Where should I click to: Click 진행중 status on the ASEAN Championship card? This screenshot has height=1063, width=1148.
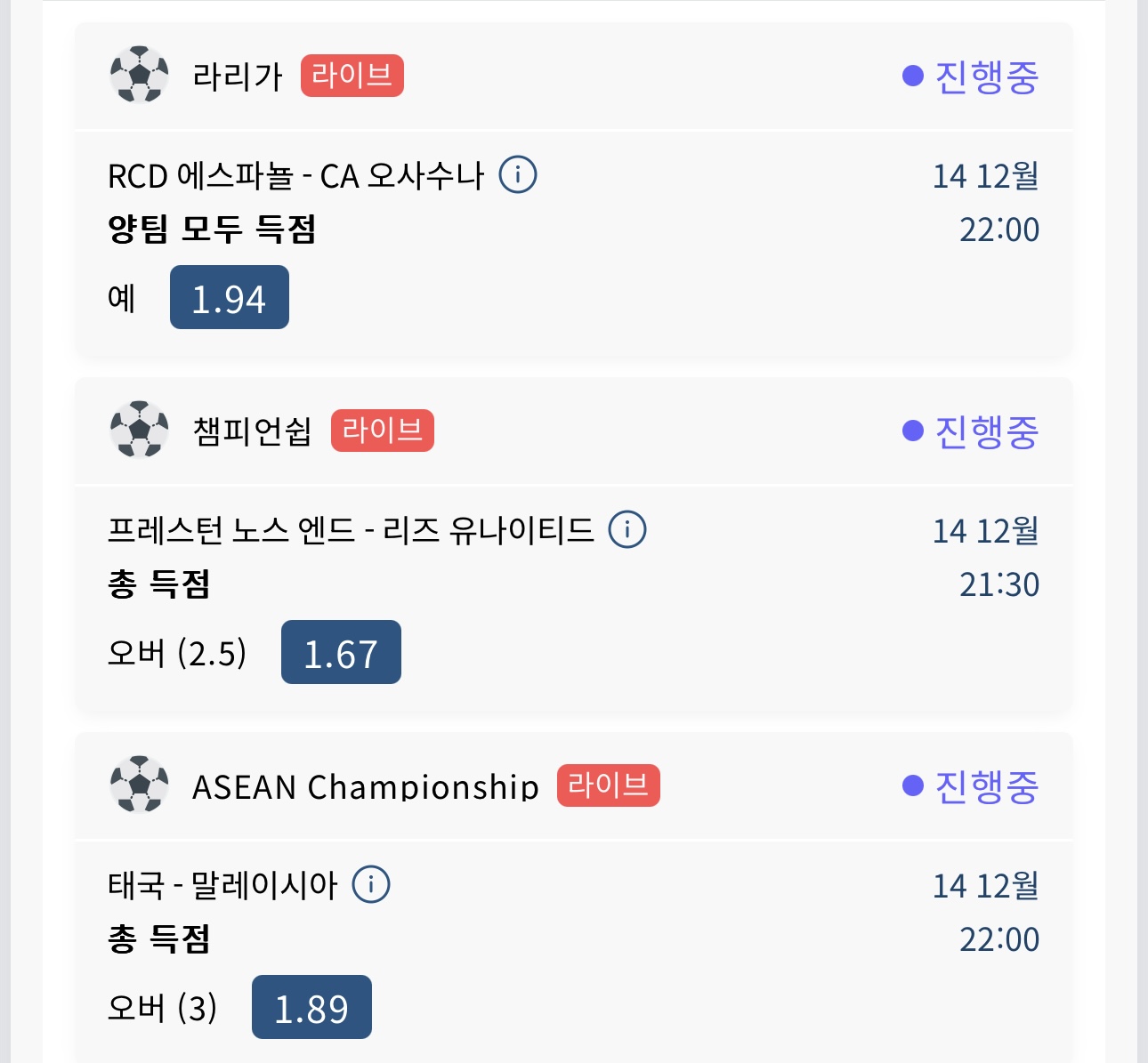point(972,786)
